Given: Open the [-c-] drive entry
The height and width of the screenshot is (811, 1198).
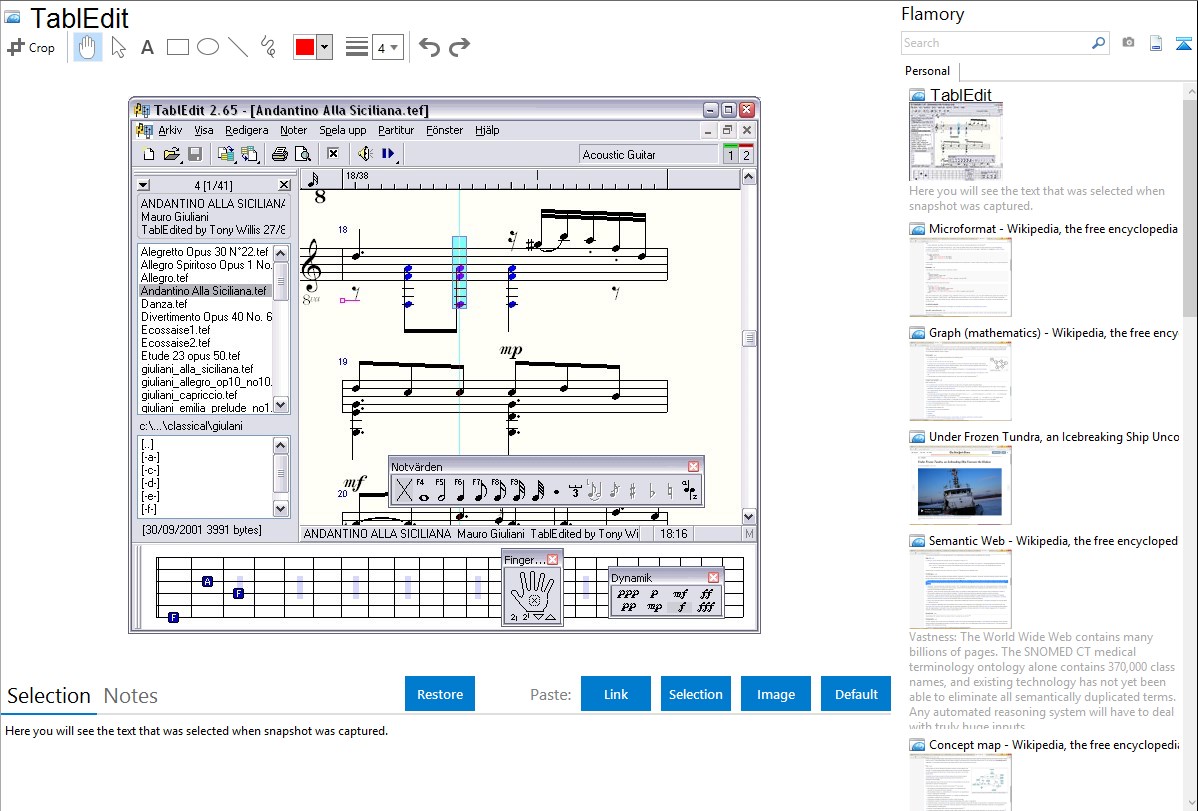Looking at the screenshot, I should (x=150, y=470).
